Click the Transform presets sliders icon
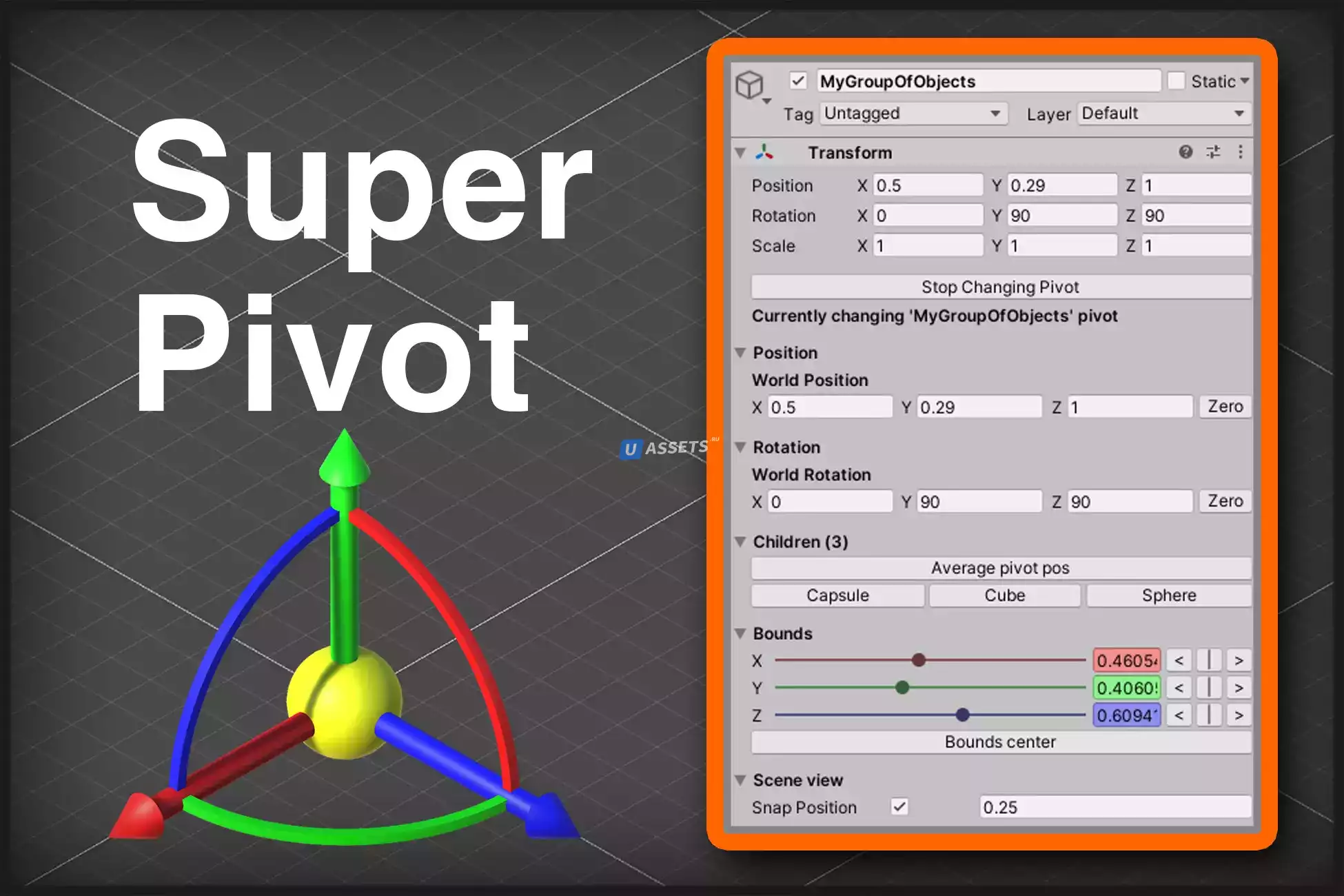 pyautogui.click(x=1213, y=152)
